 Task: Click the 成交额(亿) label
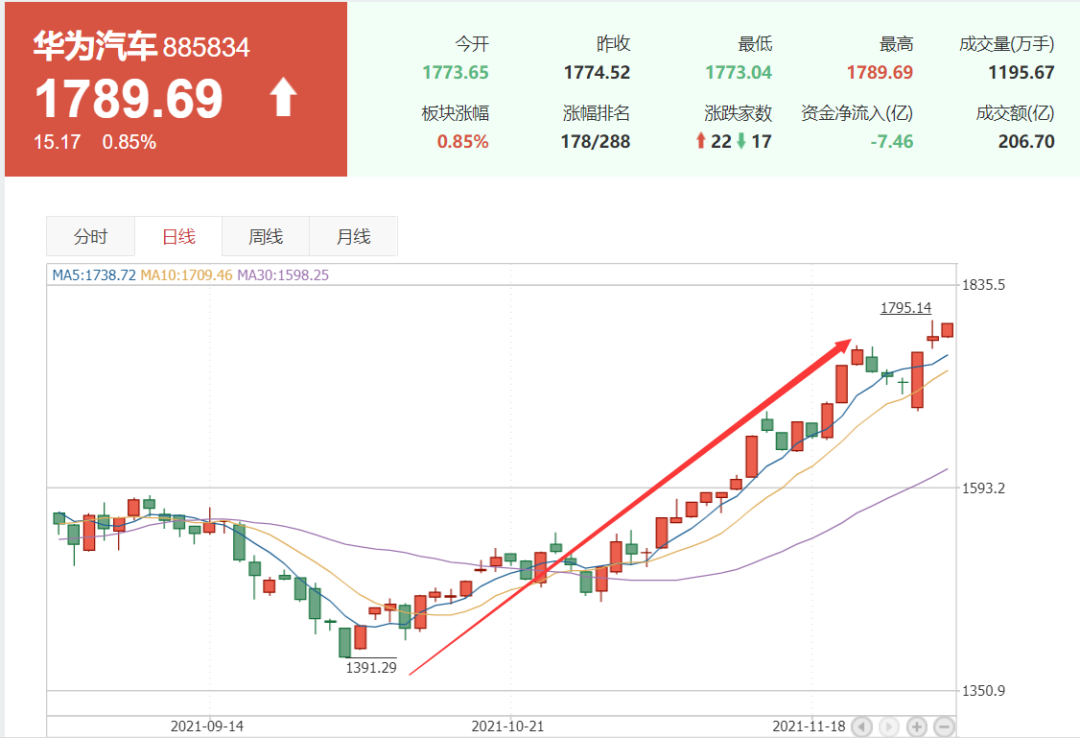coord(1015,113)
